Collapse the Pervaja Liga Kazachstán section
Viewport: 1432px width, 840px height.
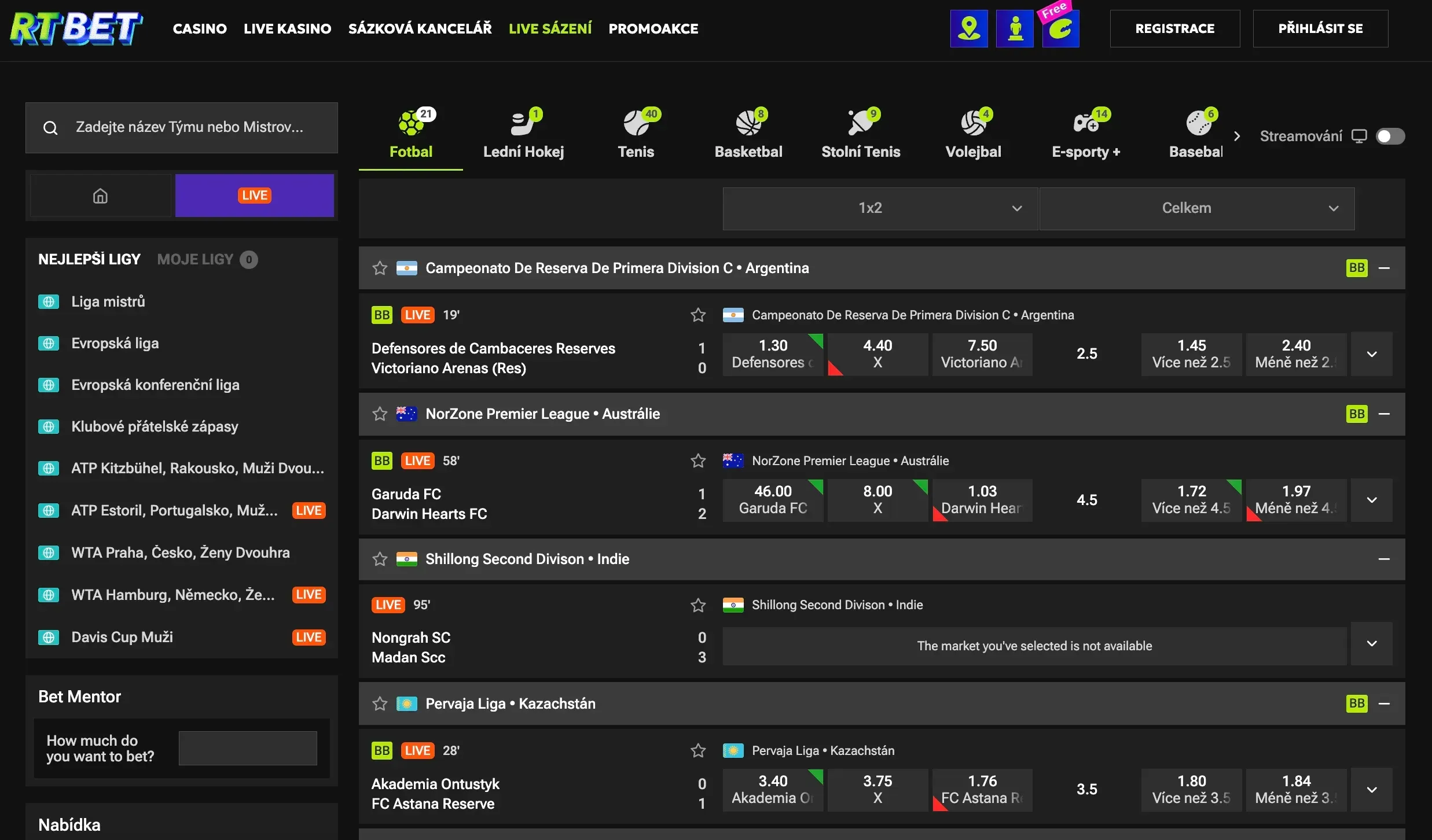click(1384, 703)
